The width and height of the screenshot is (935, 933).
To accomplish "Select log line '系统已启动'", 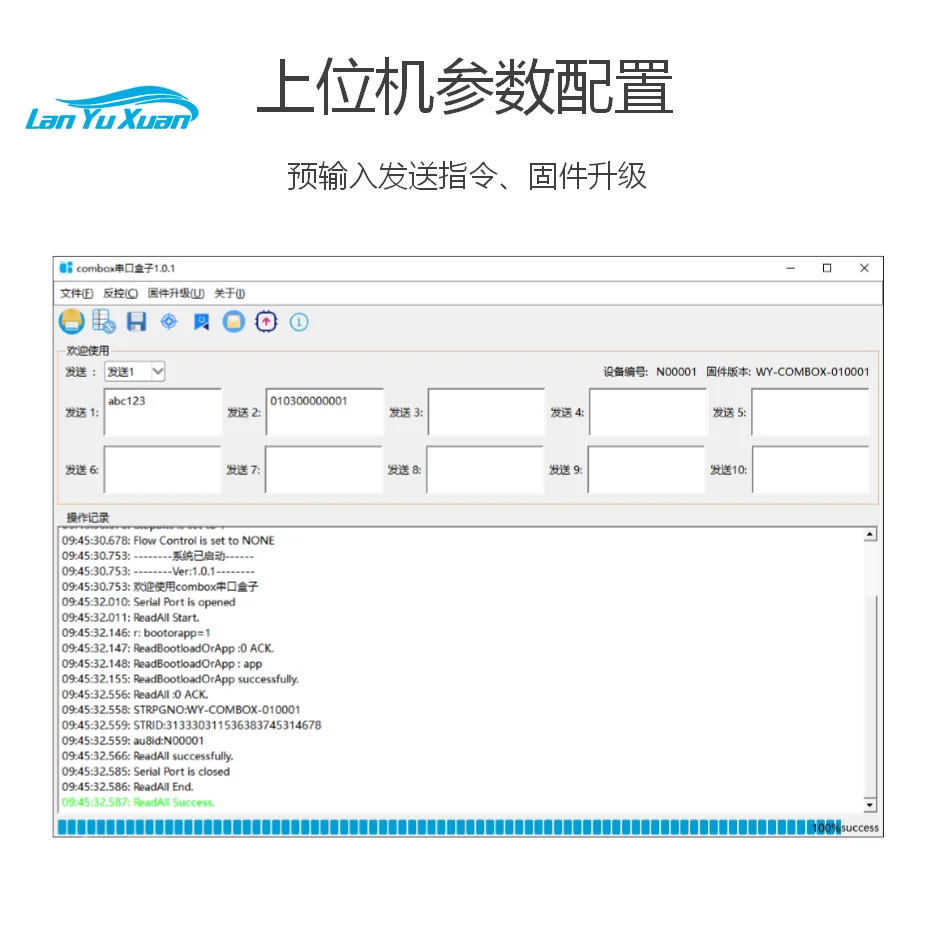I will (157, 556).
